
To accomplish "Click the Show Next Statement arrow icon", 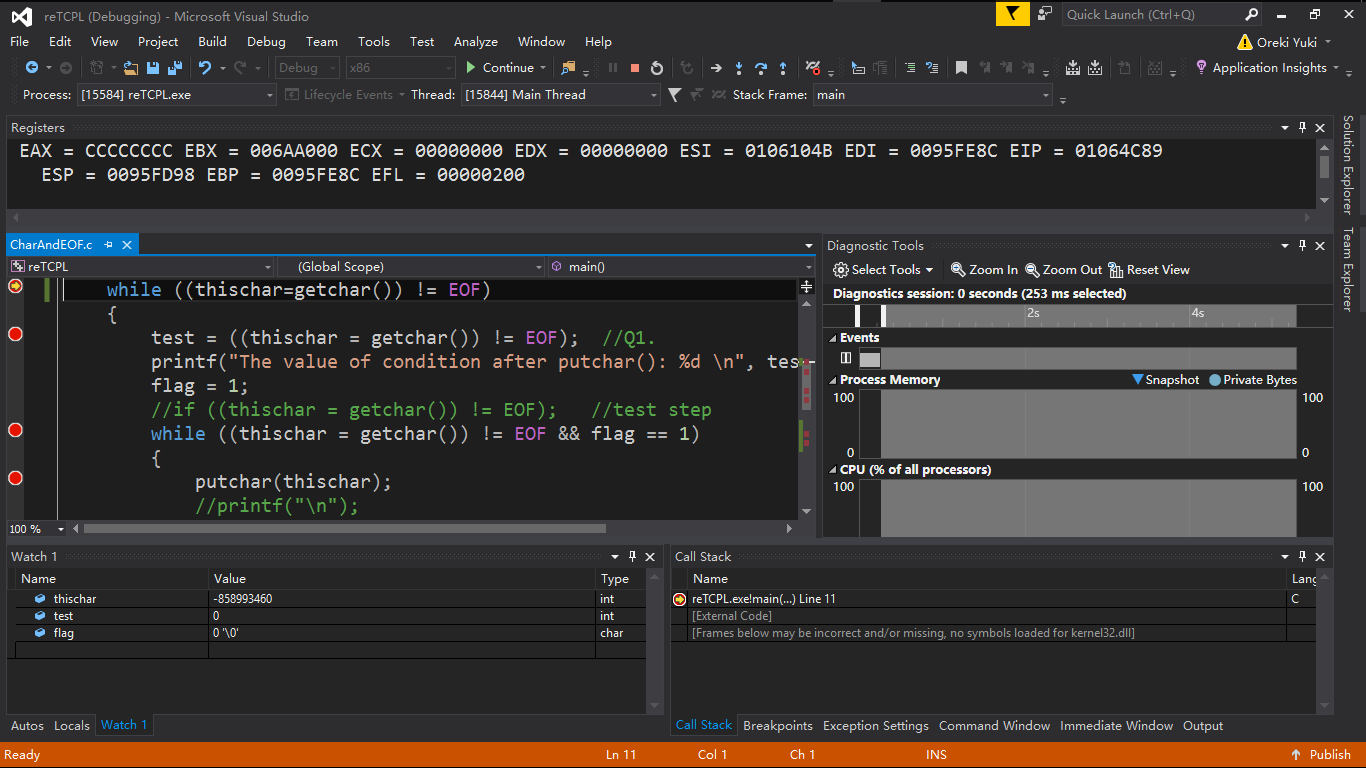I will 716,68.
